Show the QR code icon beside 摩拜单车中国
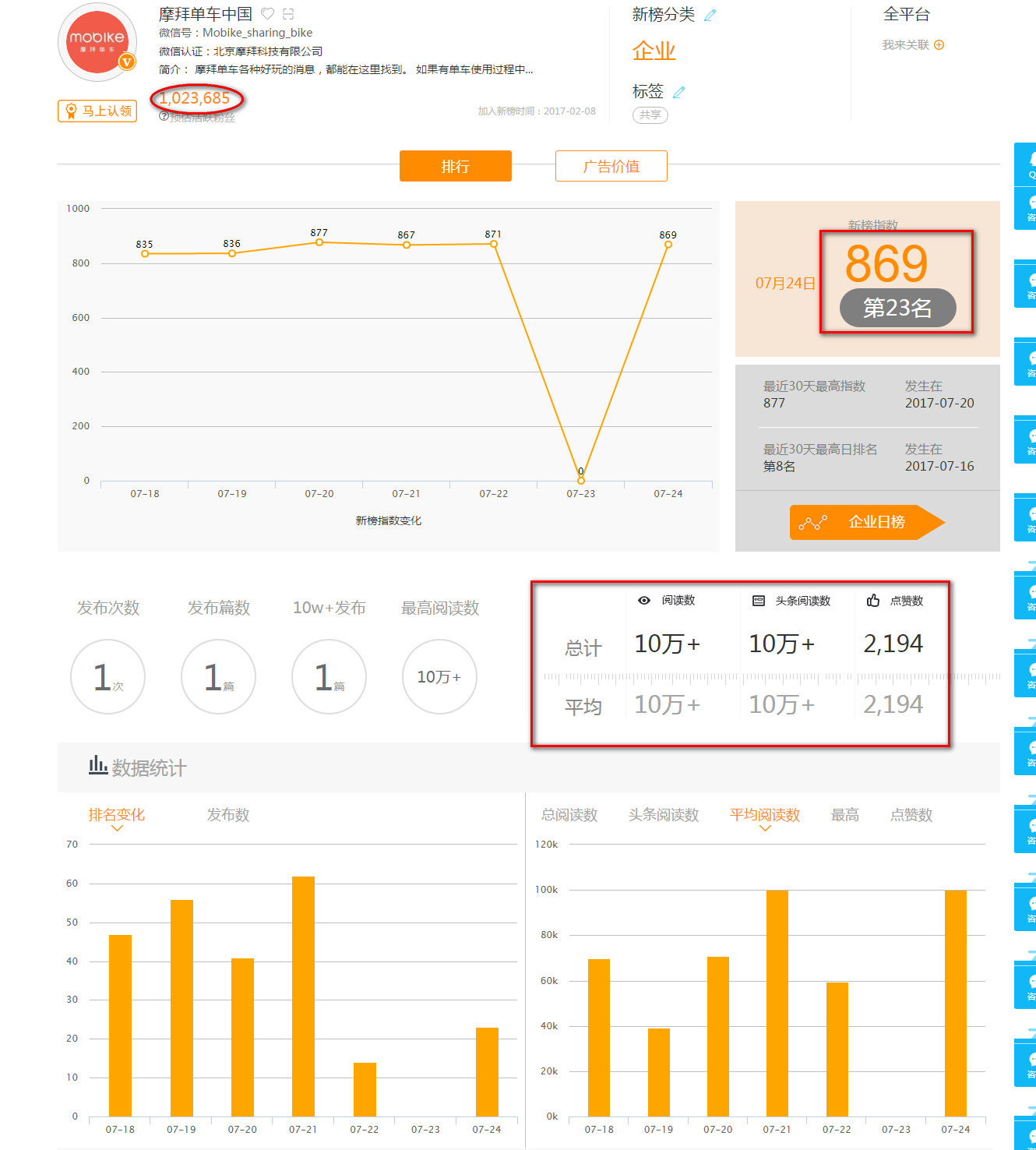This screenshot has width=1036, height=1150. pyautogui.click(x=288, y=13)
